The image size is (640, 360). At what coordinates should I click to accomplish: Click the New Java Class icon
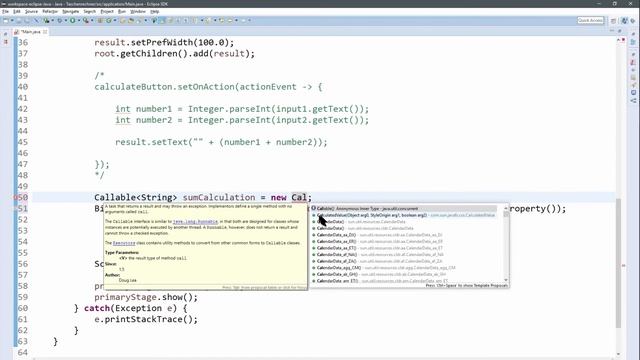pos(109,20)
